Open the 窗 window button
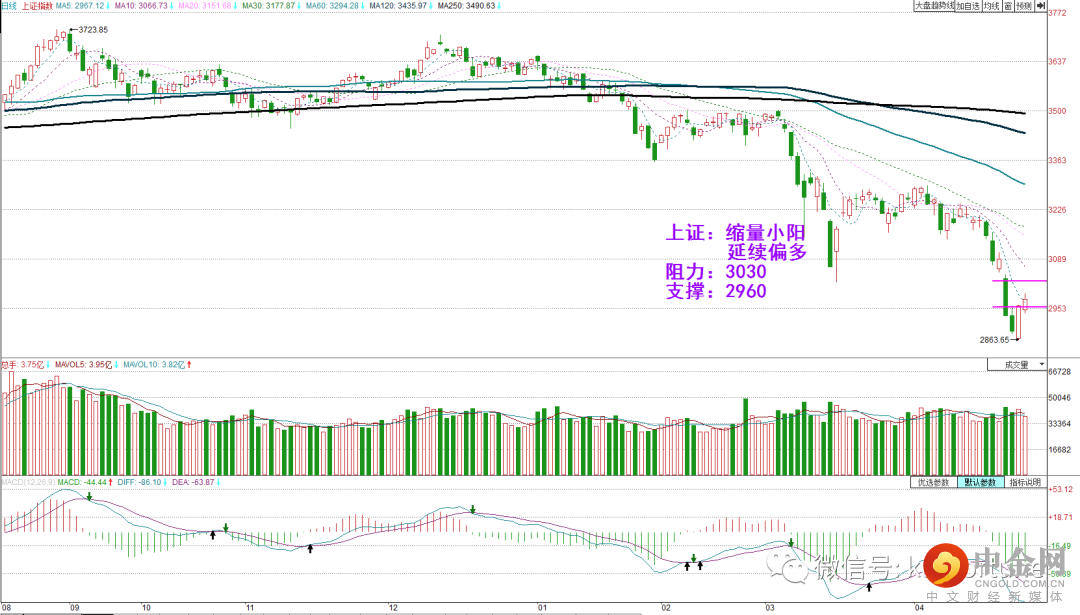 pyautogui.click(x=1008, y=6)
